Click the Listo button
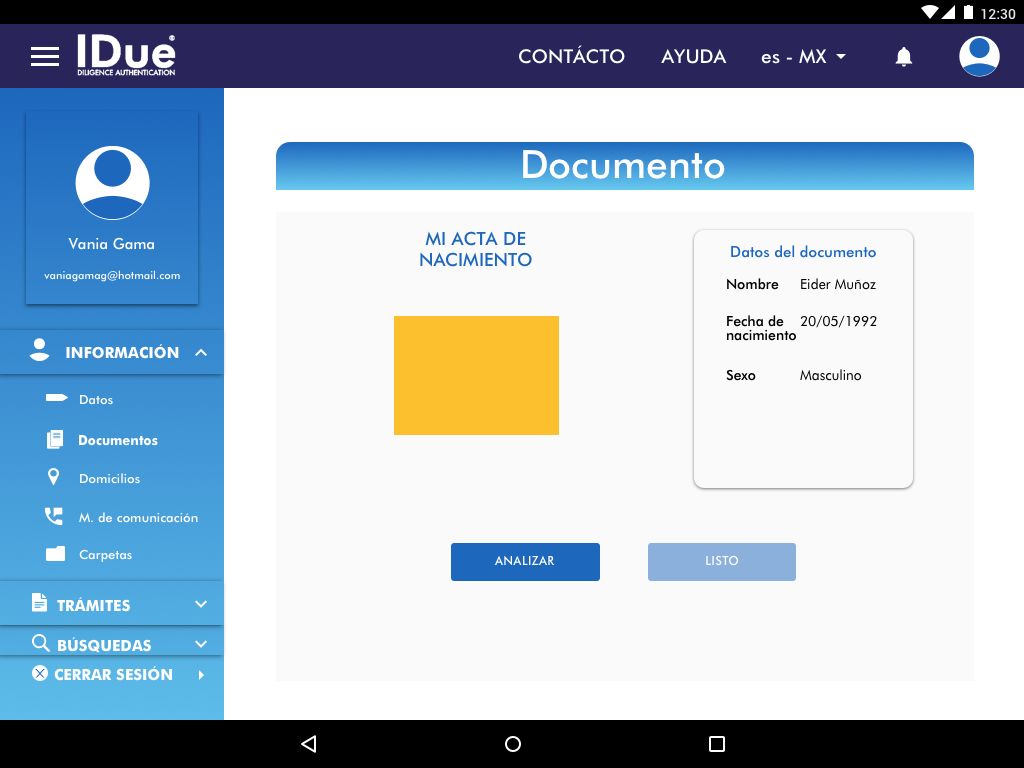 click(x=721, y=562)
